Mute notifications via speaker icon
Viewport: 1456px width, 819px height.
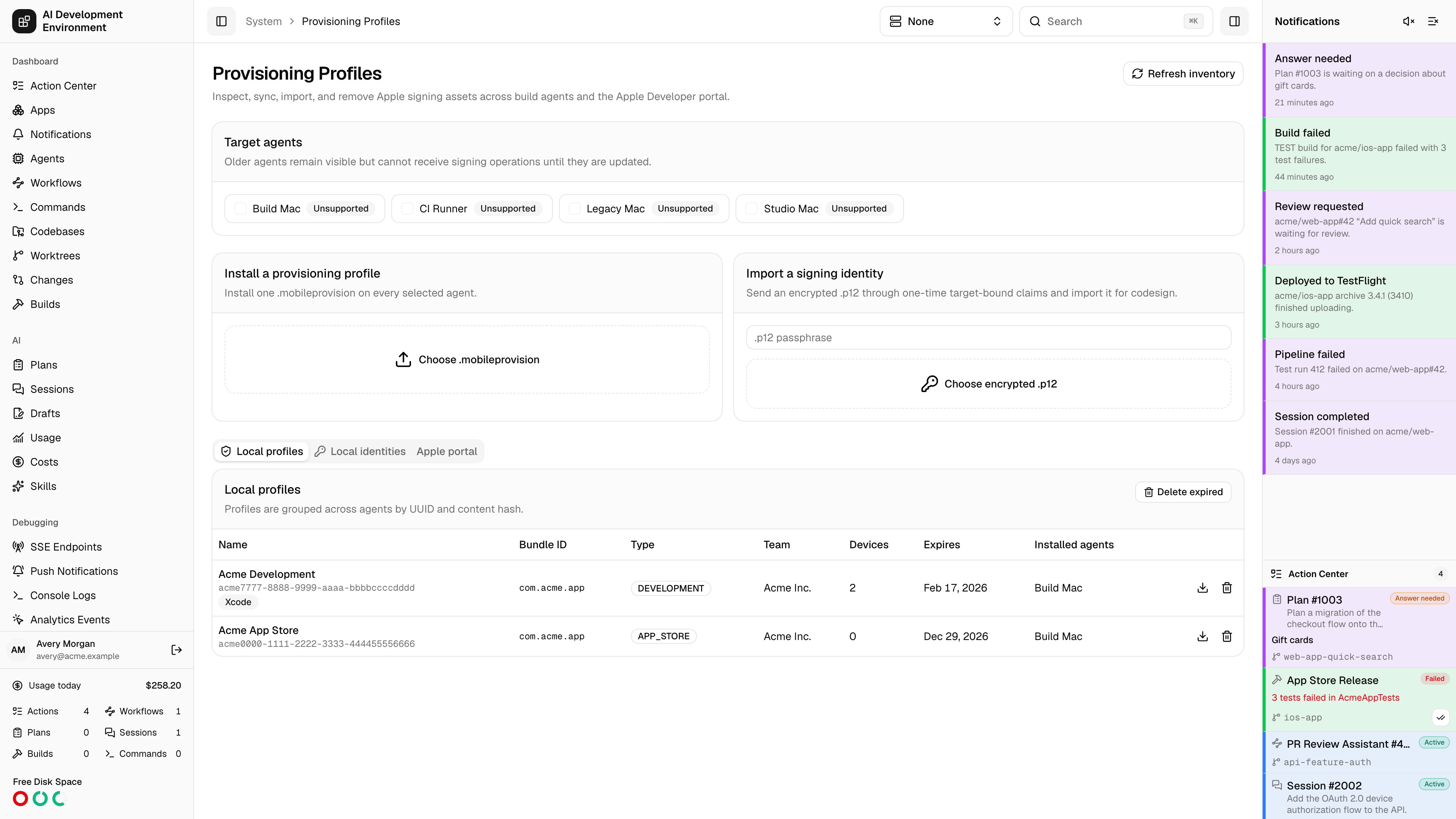(x=1409, y=22)
